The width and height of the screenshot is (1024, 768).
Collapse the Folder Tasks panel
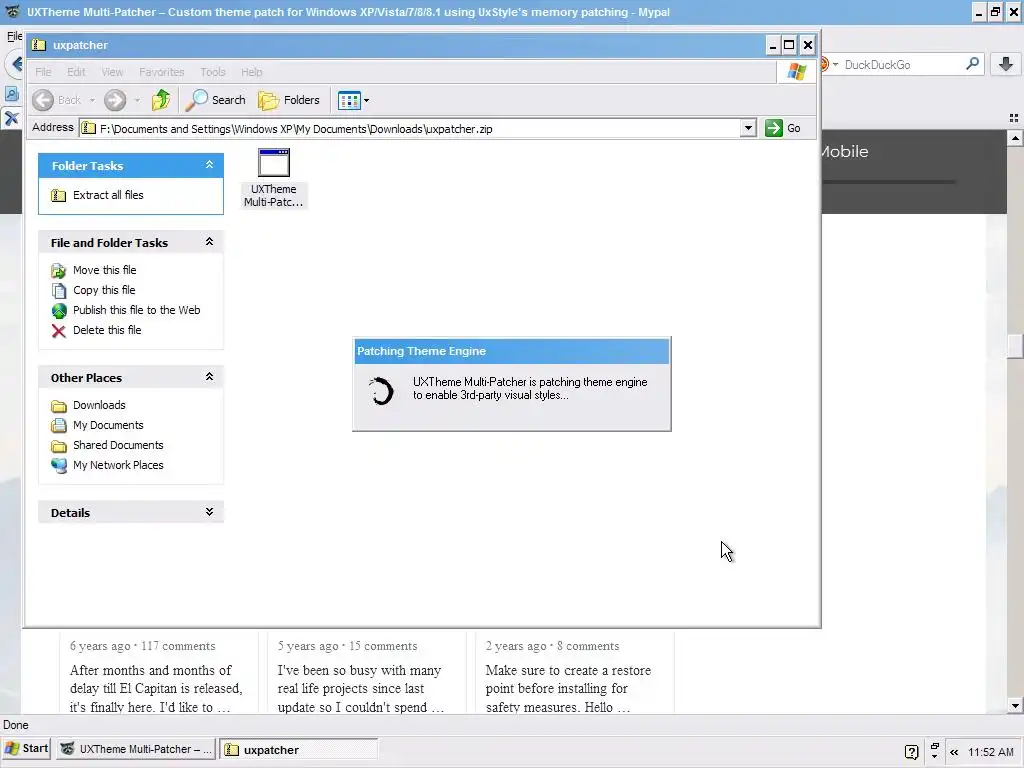[209, 165]
